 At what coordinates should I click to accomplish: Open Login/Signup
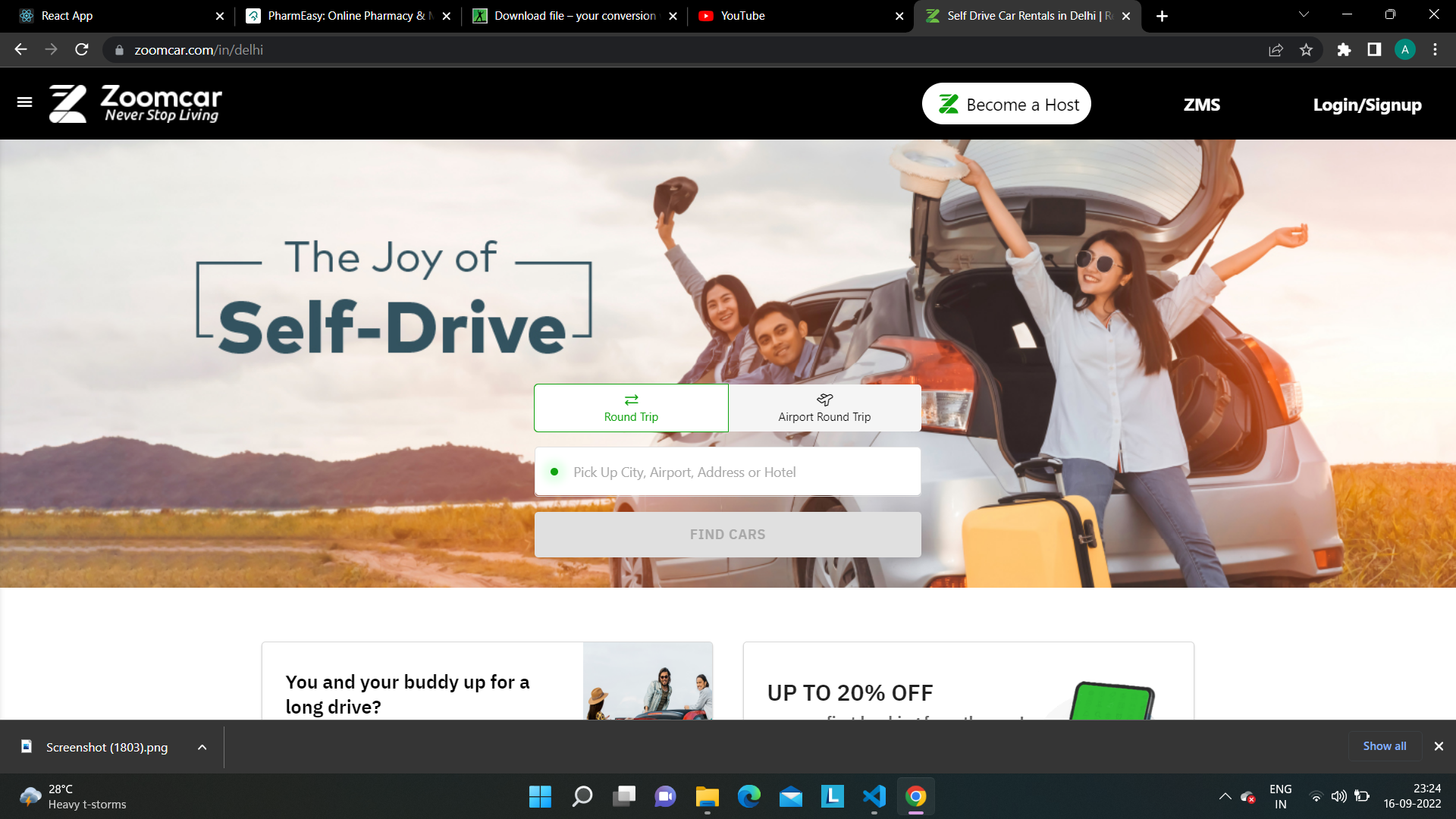[1367, 105]
